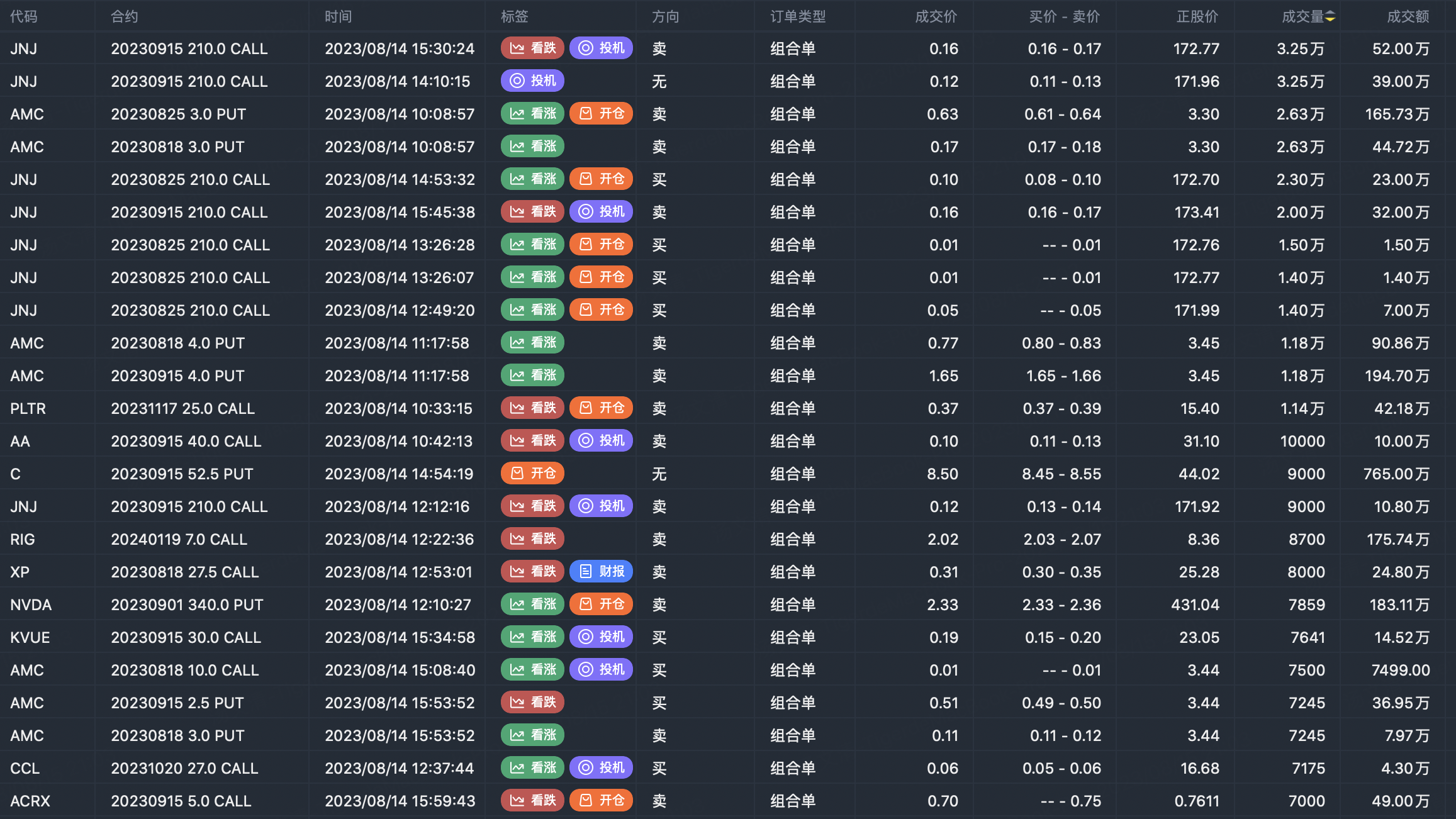This screenshot has width=1456, height=819.
Task: Click 看跌 tag in RIG row
Action: tap(532, 538)
